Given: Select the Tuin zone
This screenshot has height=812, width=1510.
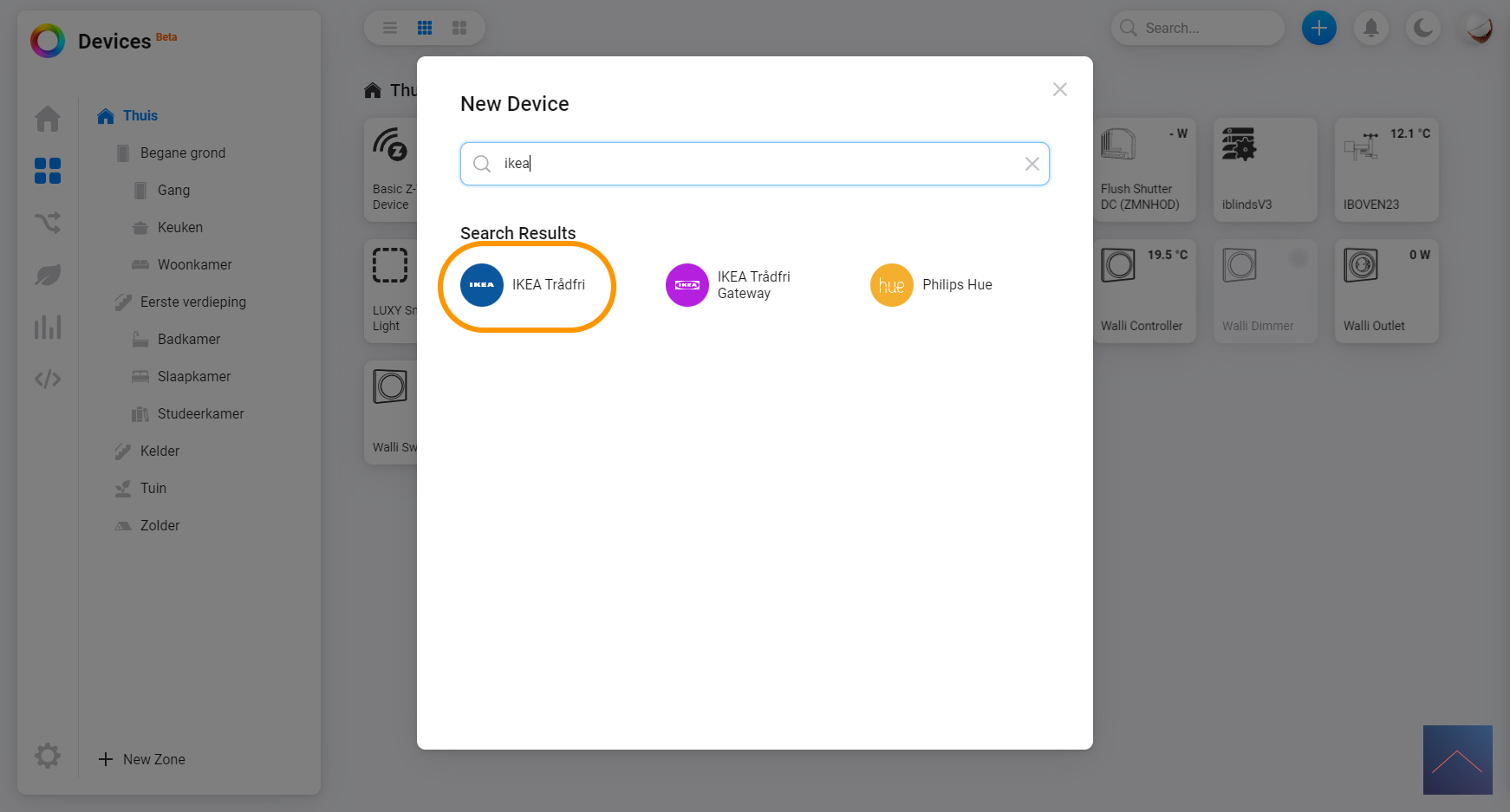Looking at the screenshot, I should coord(153,489).
